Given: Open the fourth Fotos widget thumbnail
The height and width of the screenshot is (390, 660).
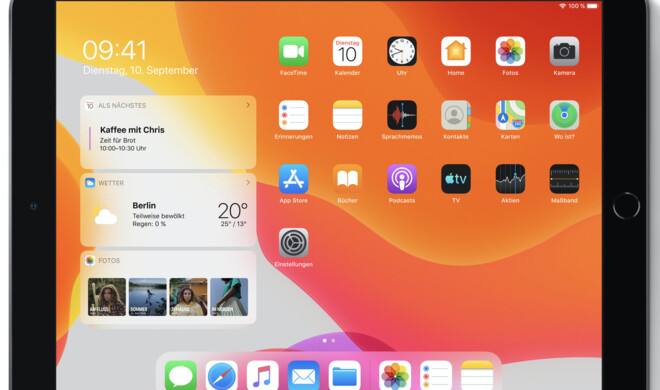Looking at the screenshot, I should [x=229, y=297].
